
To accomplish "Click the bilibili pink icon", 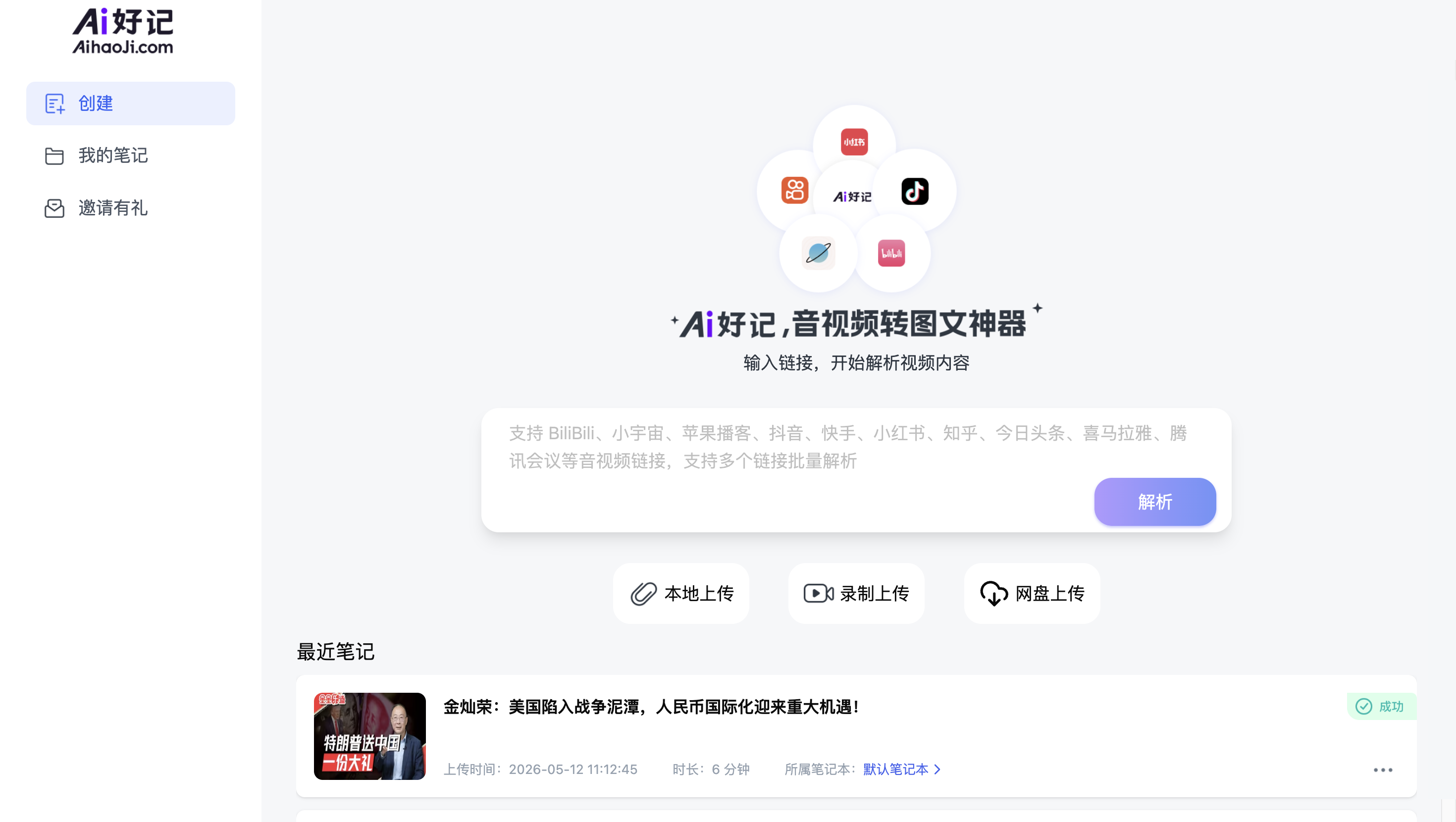I will [x=891, y=253].
